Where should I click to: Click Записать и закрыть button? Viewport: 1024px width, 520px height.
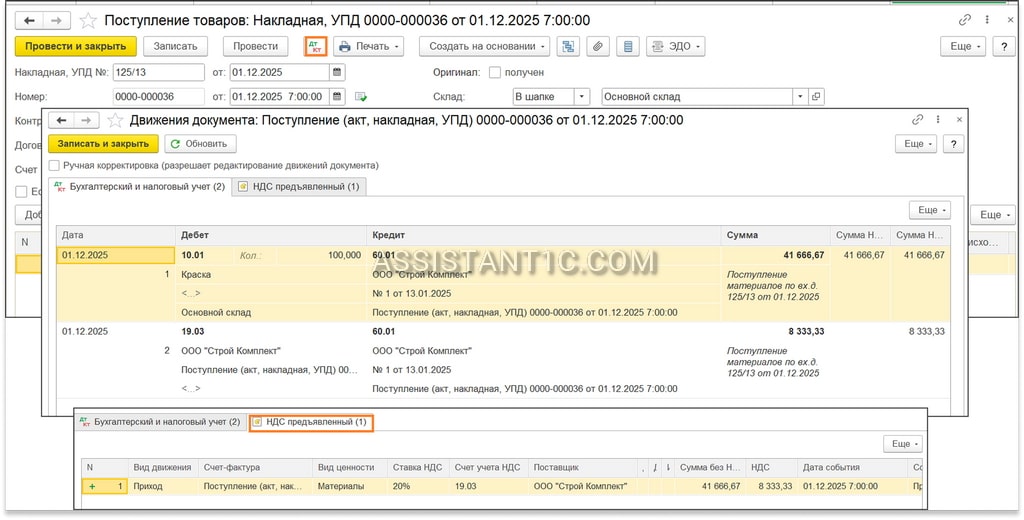point(103,144)
